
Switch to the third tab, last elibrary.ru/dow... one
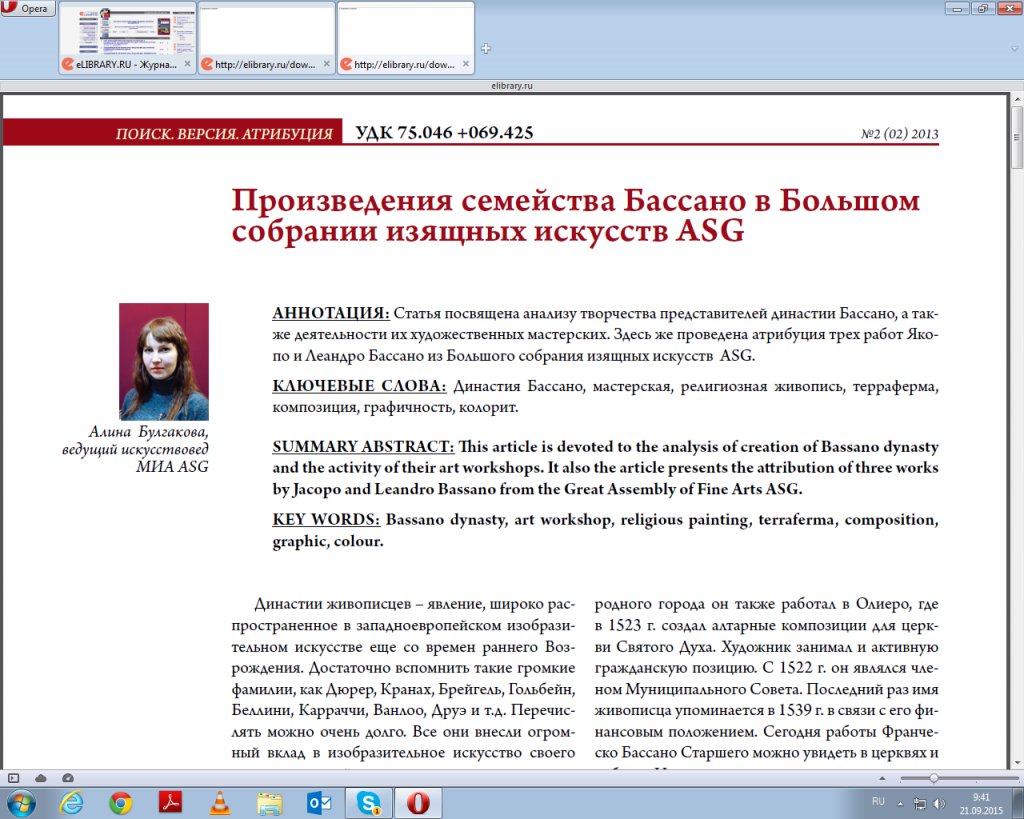click(406, 38)
